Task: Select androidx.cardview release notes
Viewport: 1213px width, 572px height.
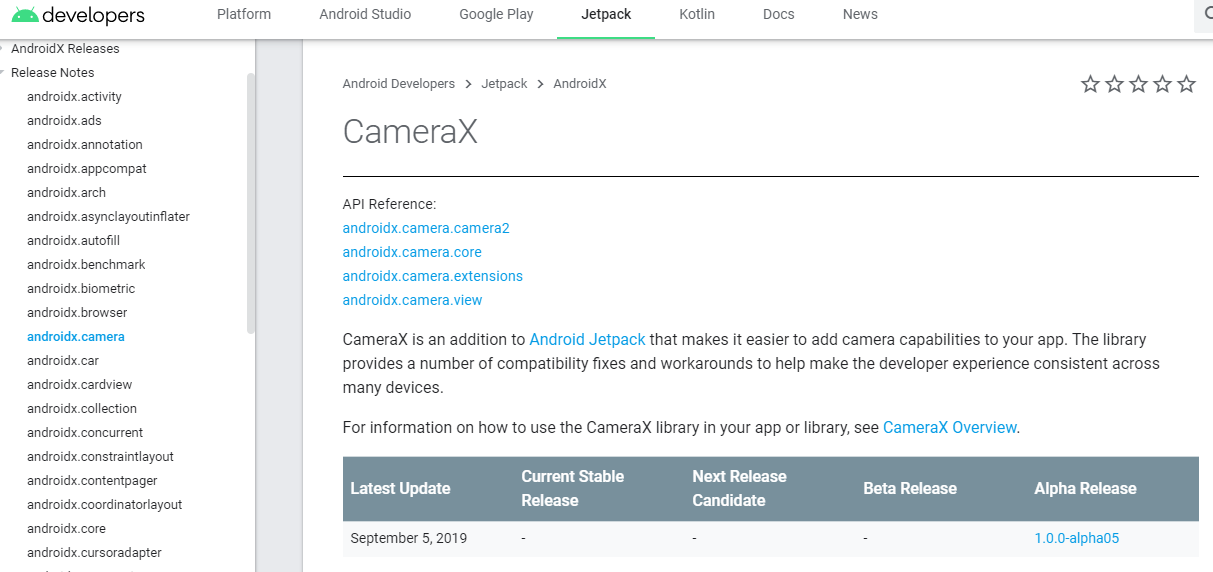Action: coord(79,385)
